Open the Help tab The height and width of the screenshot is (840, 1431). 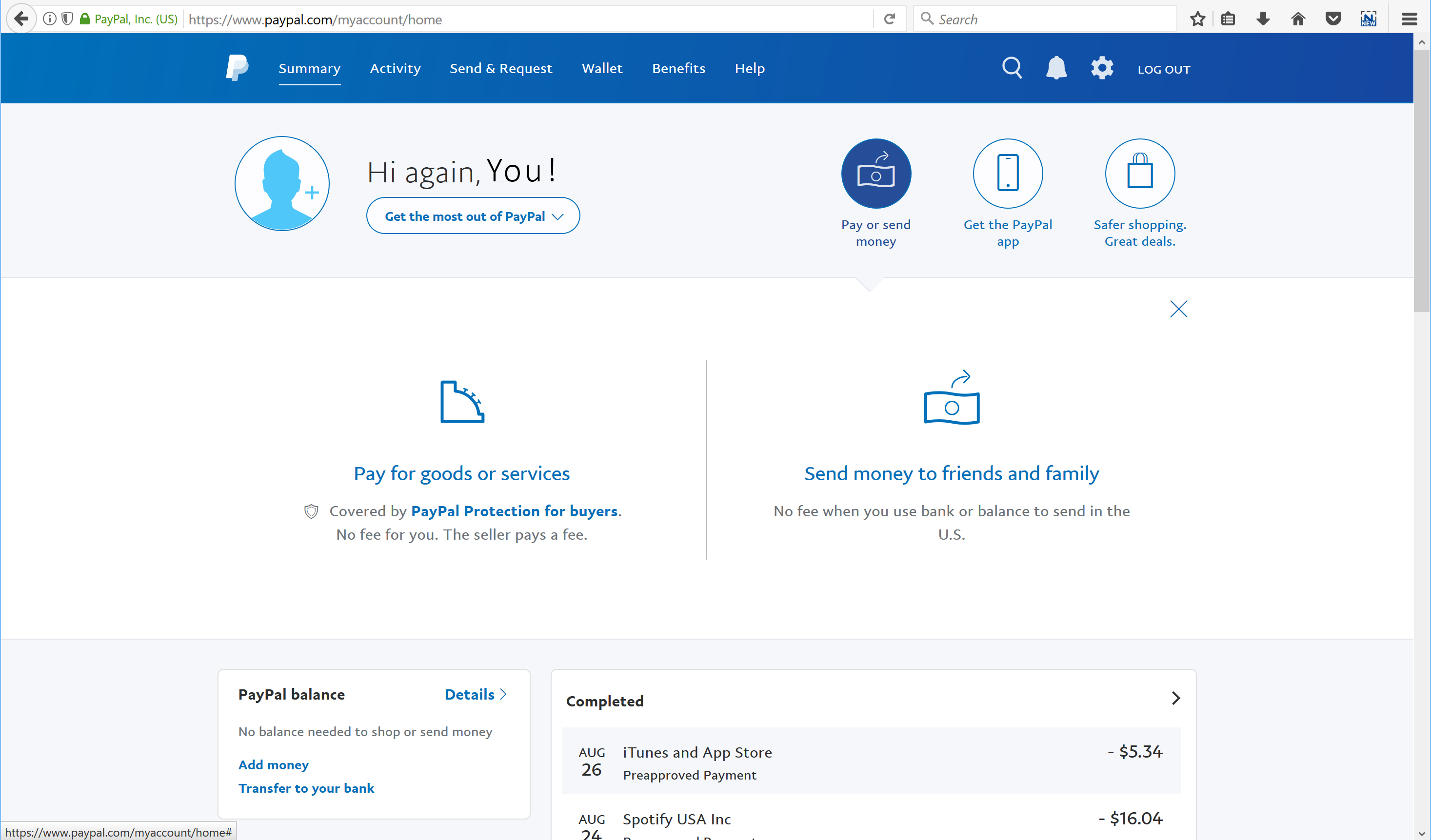pos(750,69)
